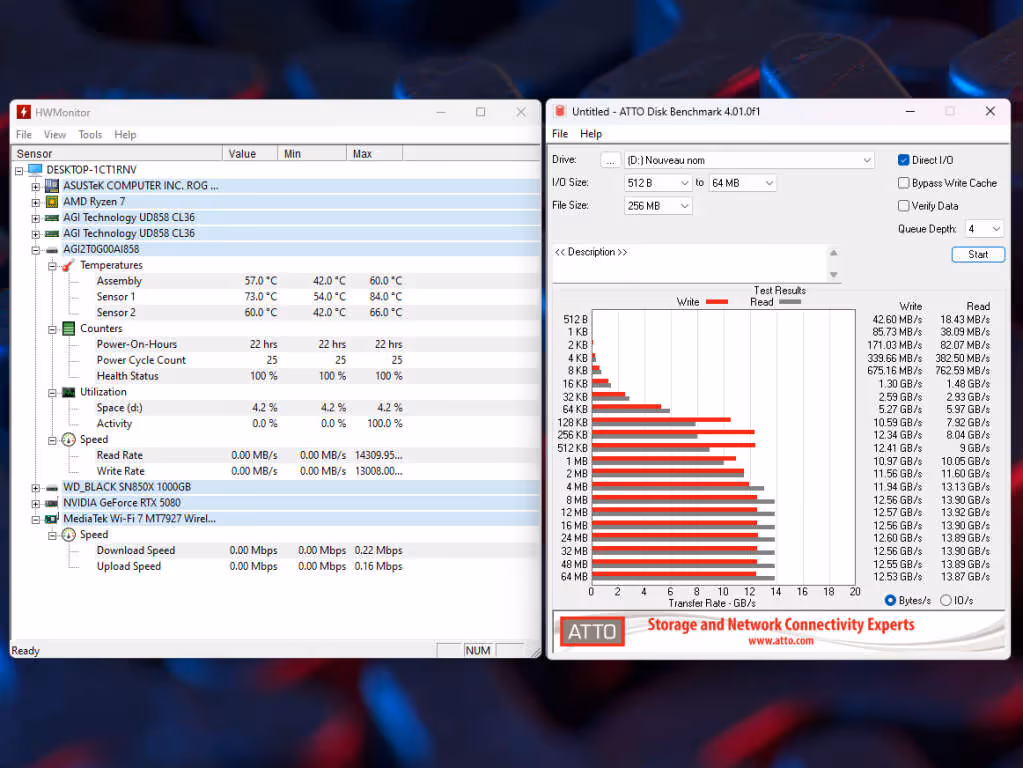Disable the Direct I/O checkbox
This screenshot has width=1023, height=768.
[904, 160]
